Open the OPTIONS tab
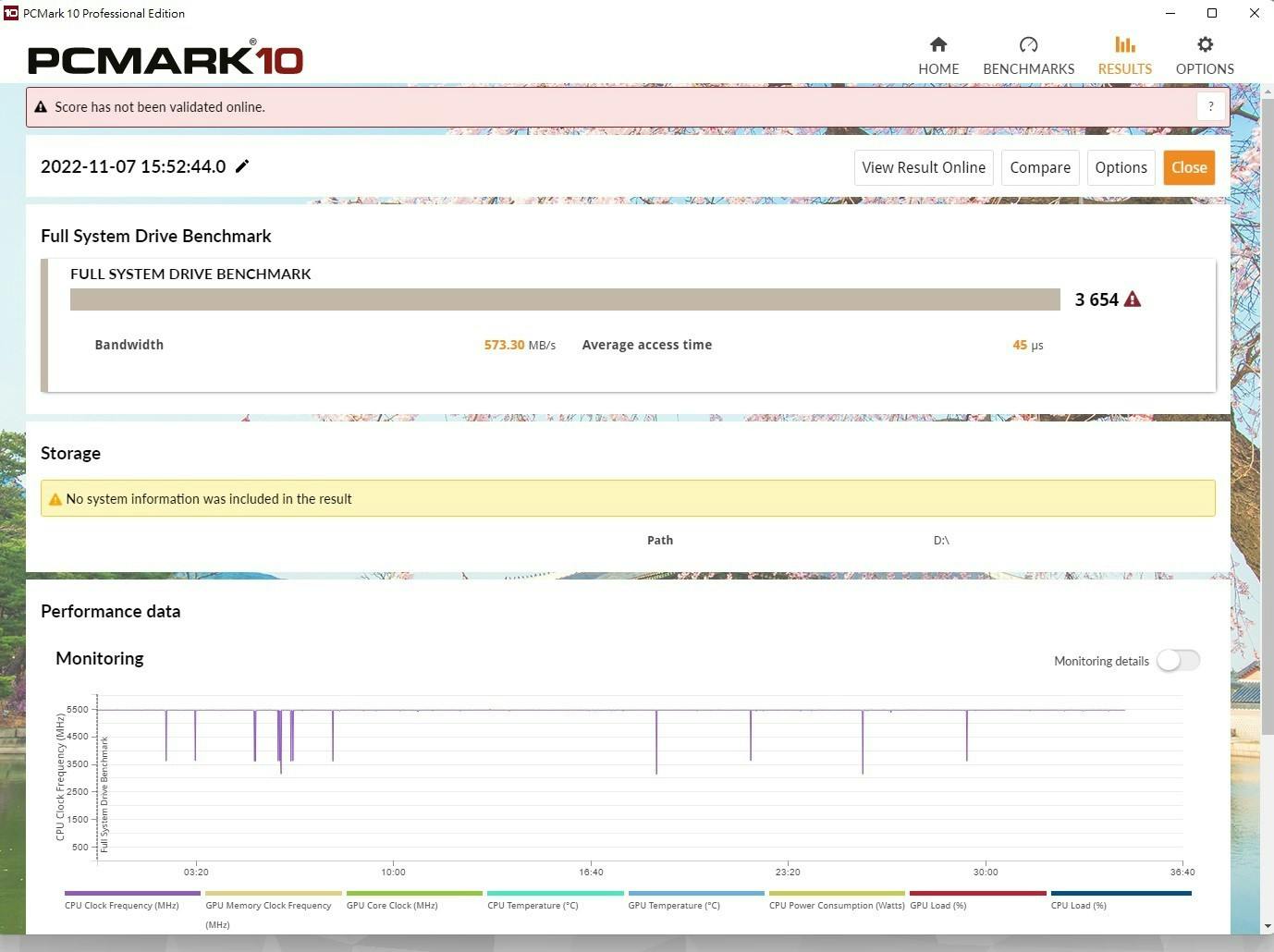Image resolution: width=1274 pixels, height=952 pixels. 1205,56
